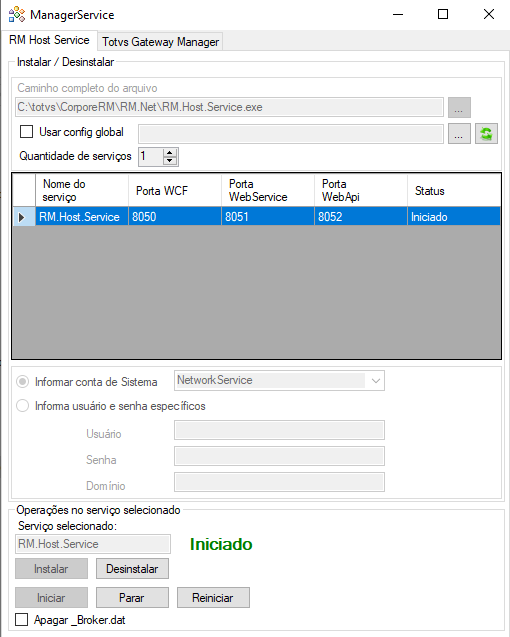This screenshot has height=637, width=510.
Task: Click the Porta WCF column header
Action: [175, 191]
